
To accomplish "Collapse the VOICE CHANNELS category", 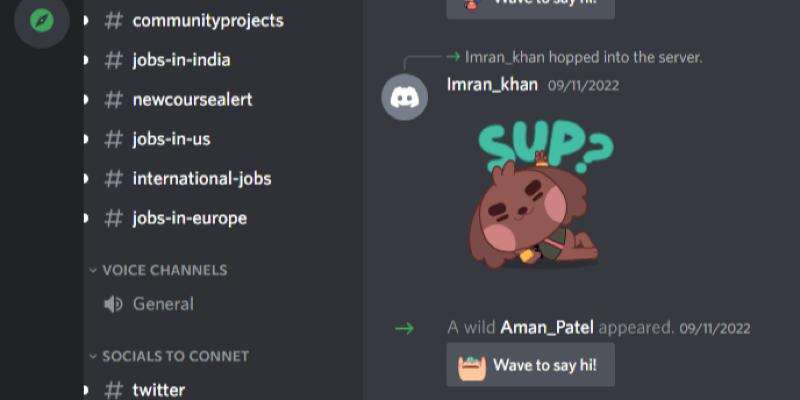I will pyautogui.click(x=158, y=270).
